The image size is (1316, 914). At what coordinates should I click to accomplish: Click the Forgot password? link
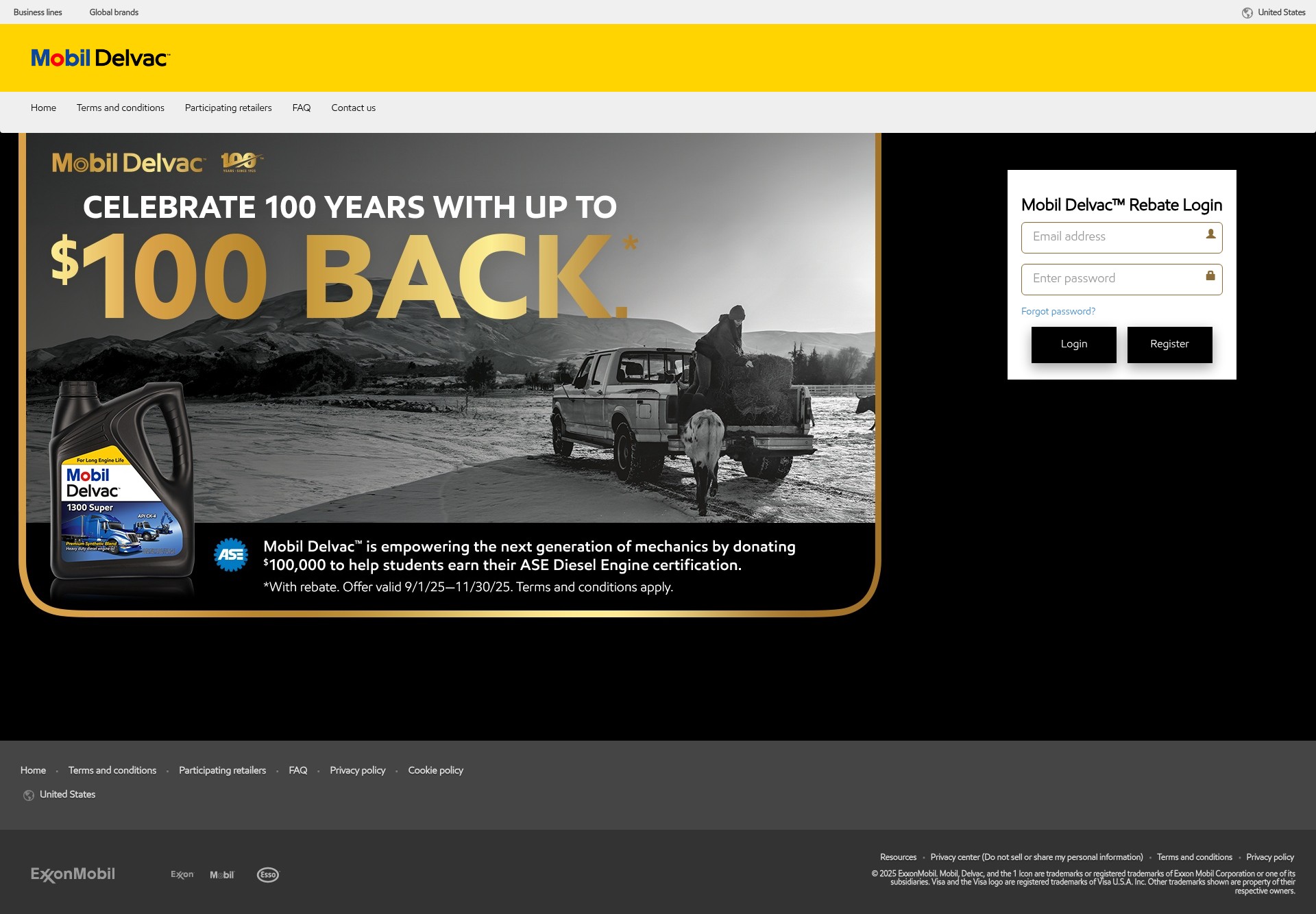point(1058,311)
